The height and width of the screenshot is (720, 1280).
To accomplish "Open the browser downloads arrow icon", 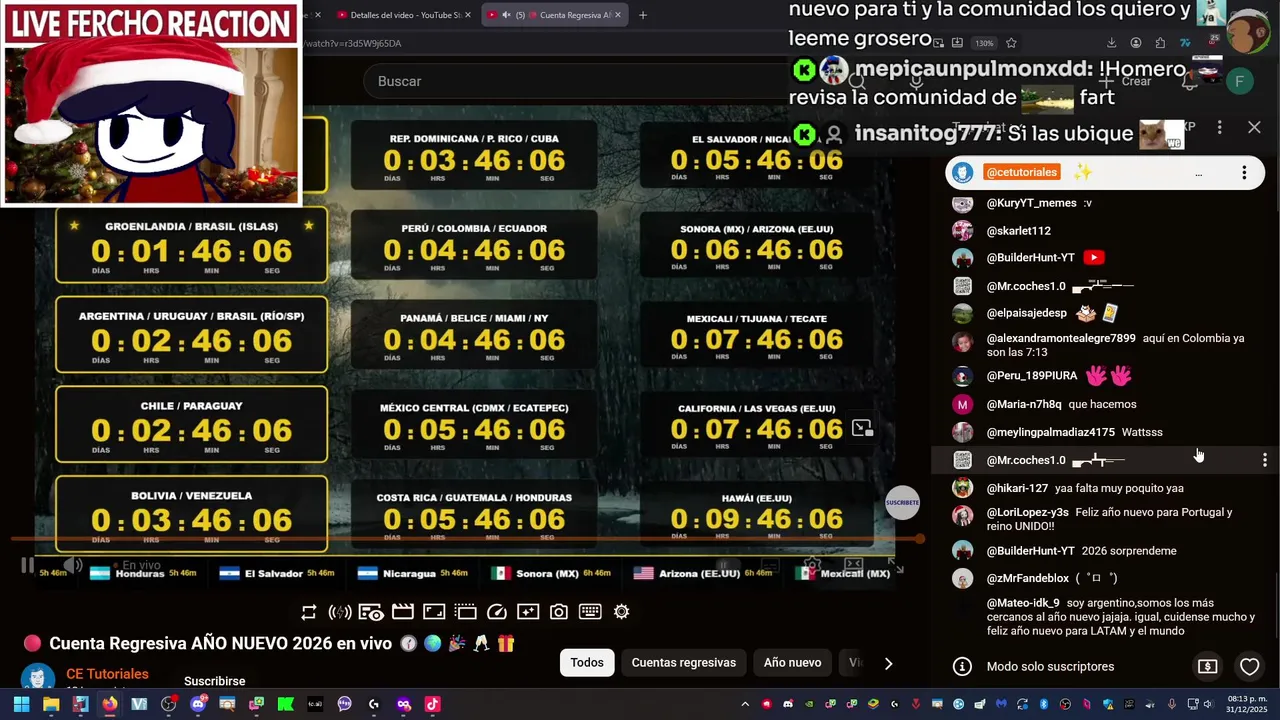I will coord(1111,43).
